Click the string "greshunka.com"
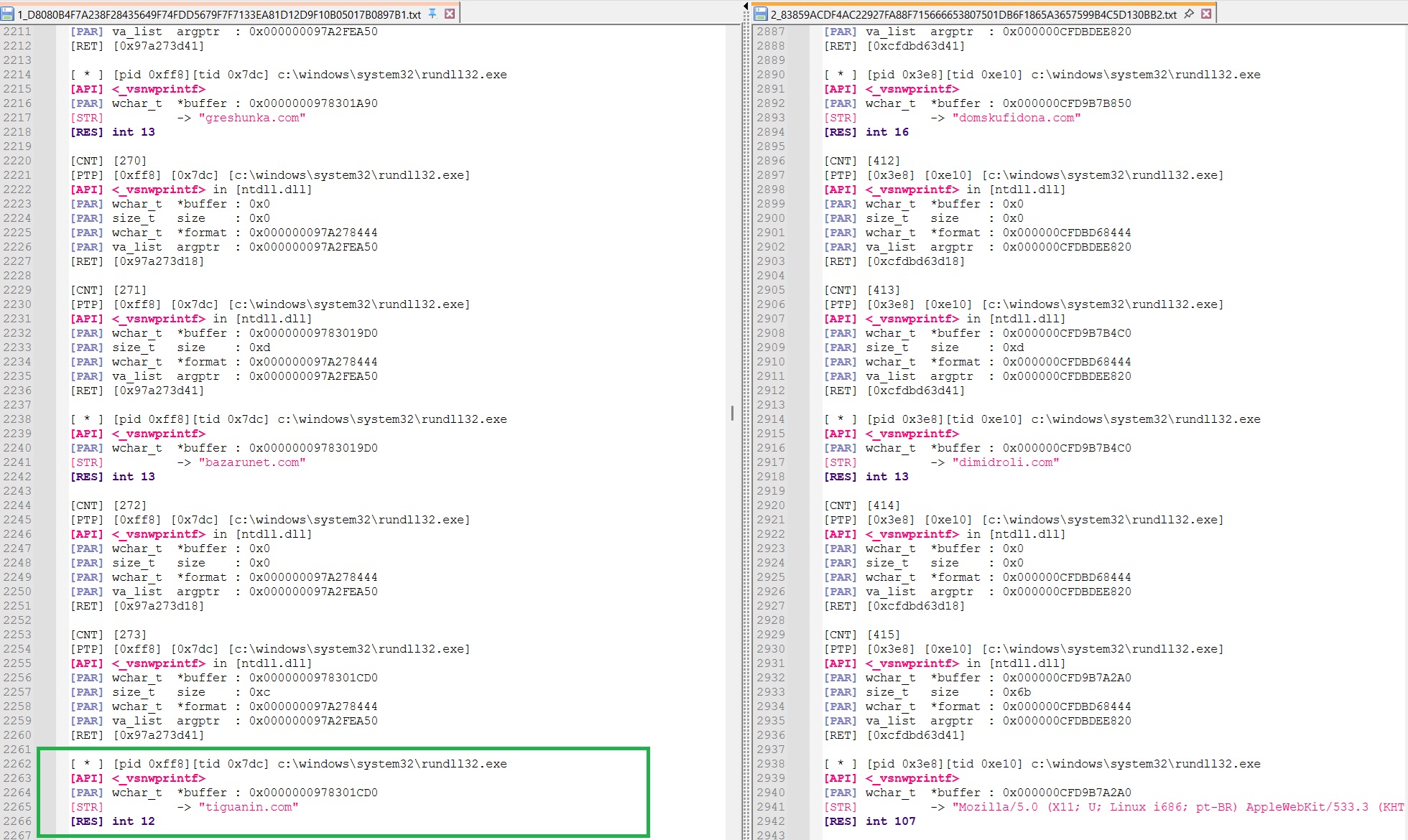The height and width of the screenshot is (840, 1408). tap(252, 118)
